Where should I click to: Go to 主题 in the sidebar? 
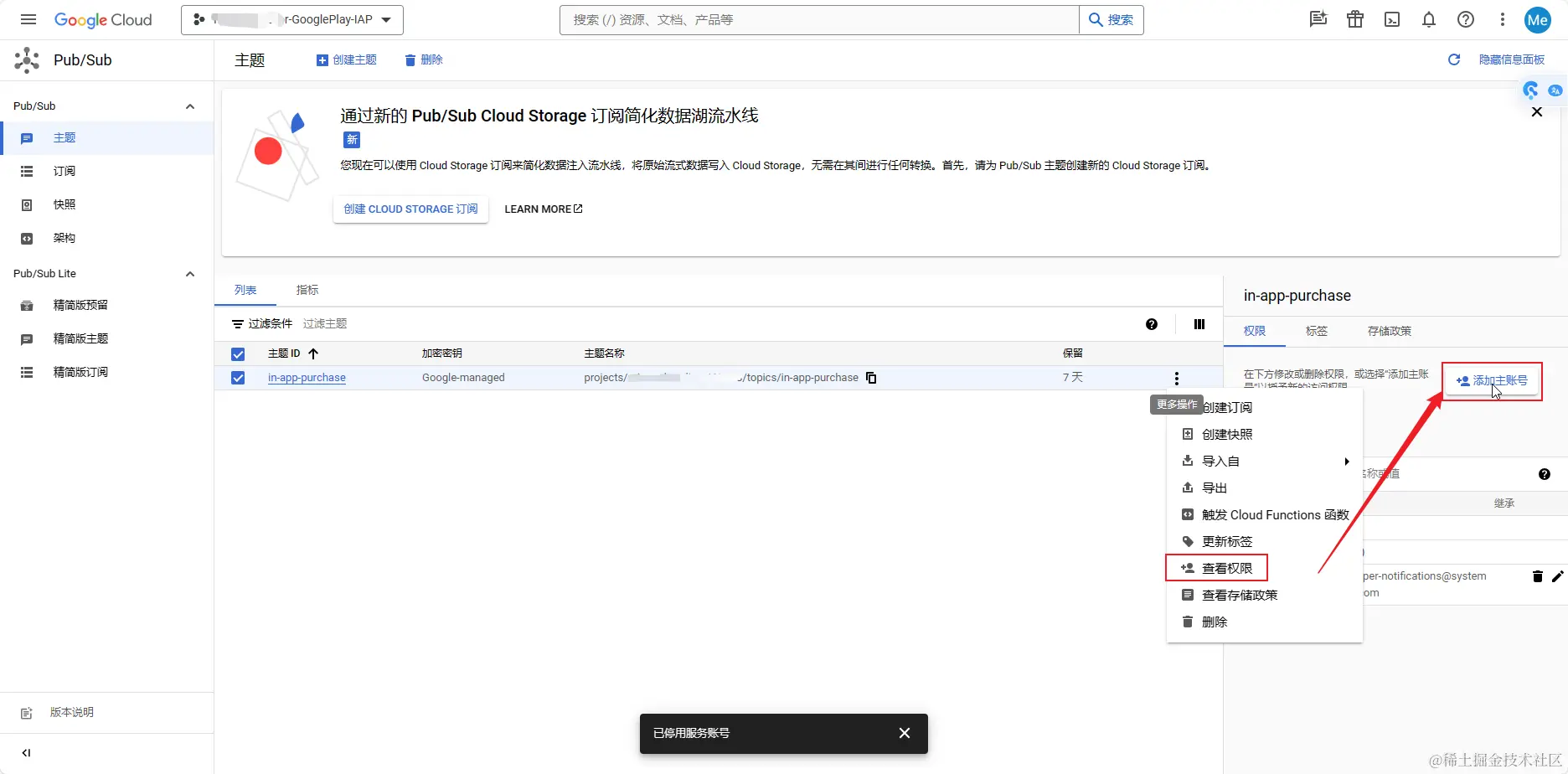click(x=107, y=138)
